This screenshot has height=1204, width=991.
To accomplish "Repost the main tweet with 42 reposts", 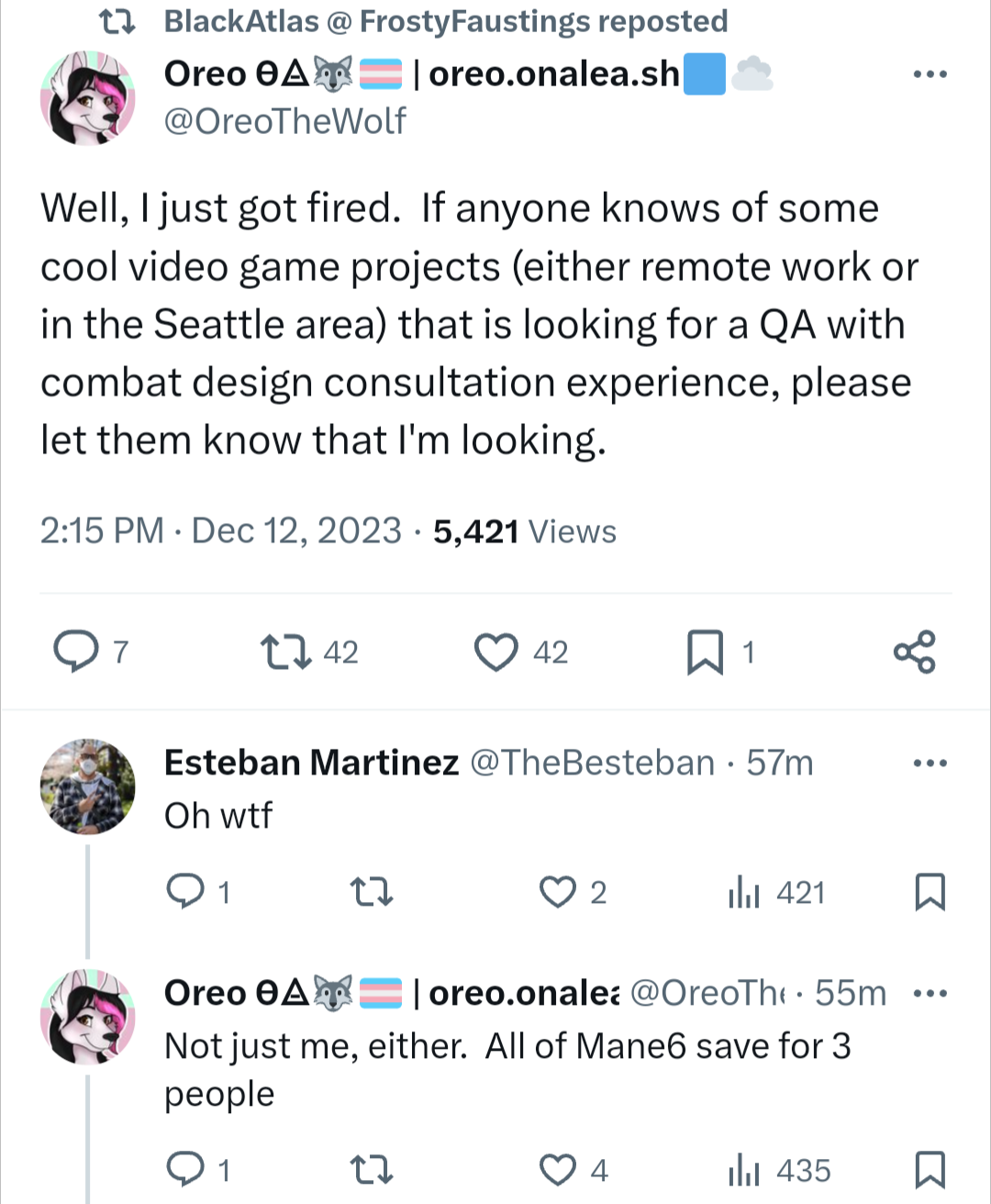I will [x=287, y=652].
